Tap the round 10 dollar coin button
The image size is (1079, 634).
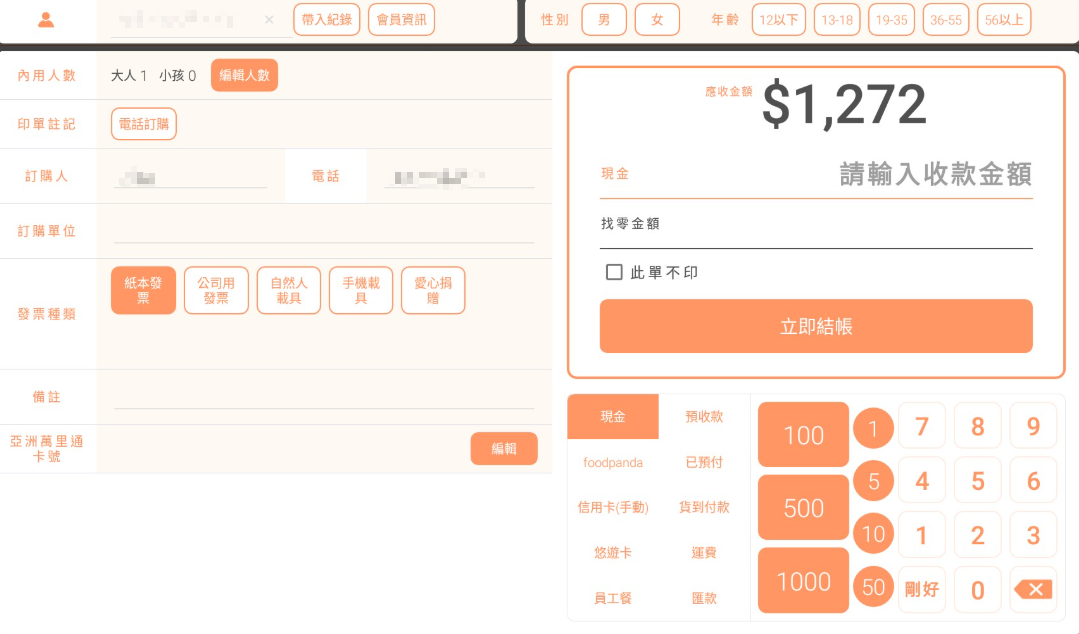(x=873, y=534)
